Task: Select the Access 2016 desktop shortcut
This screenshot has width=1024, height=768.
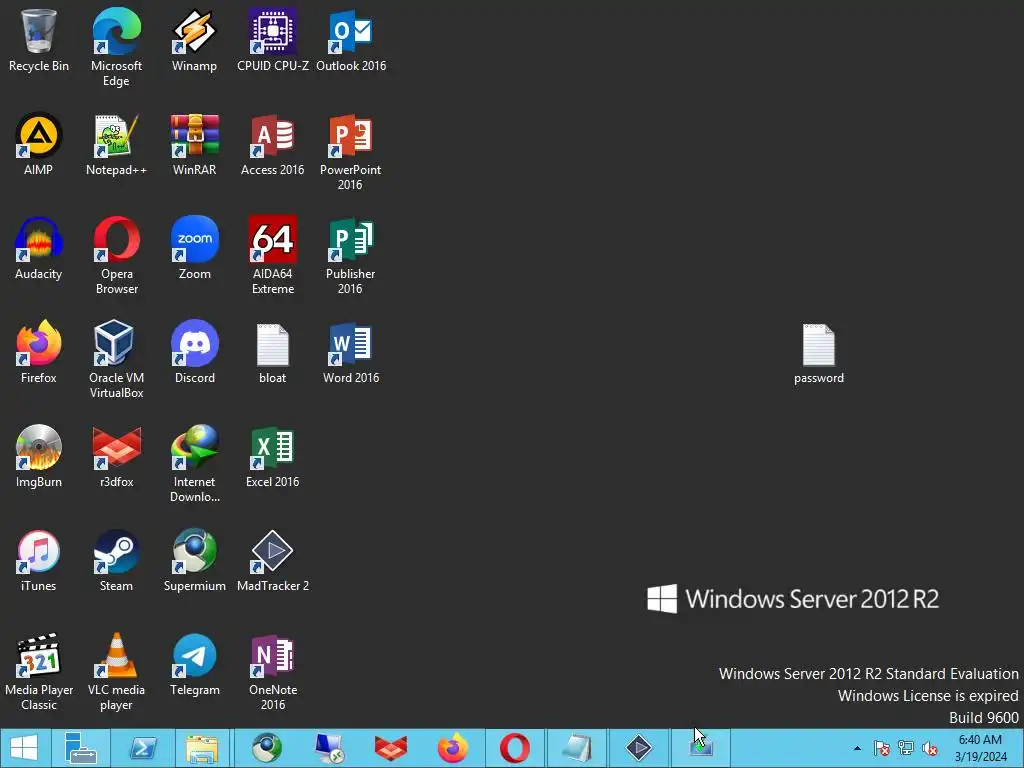Action: click(273, 144)
